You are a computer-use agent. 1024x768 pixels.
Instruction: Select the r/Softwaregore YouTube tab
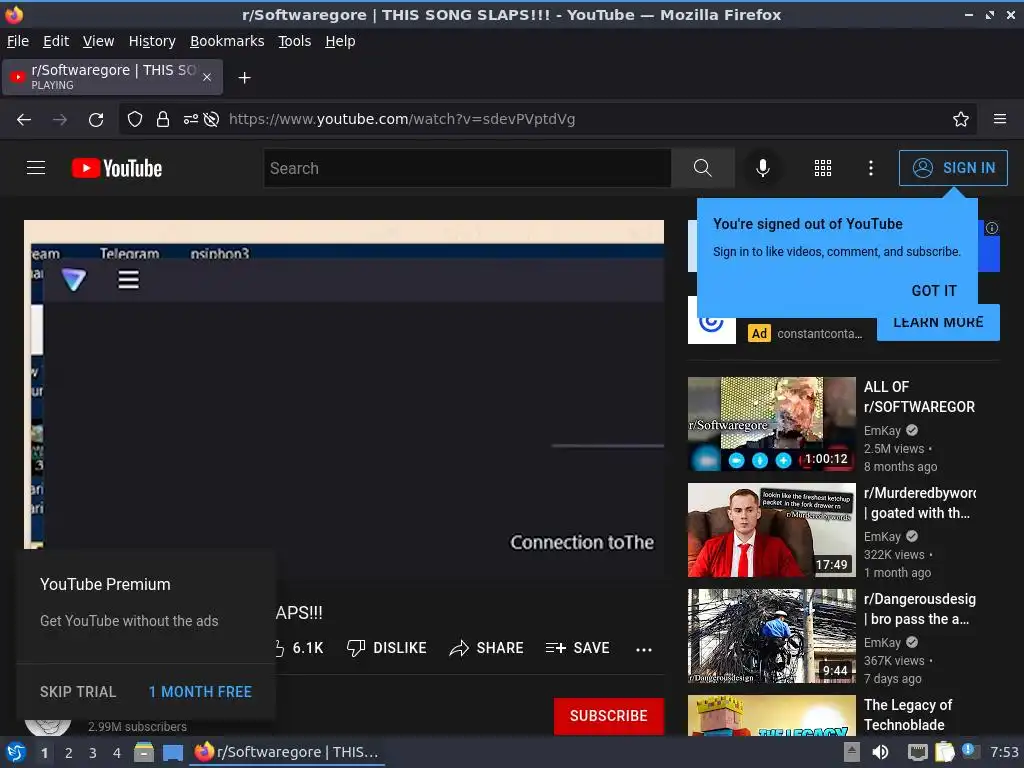coord(112,77)
